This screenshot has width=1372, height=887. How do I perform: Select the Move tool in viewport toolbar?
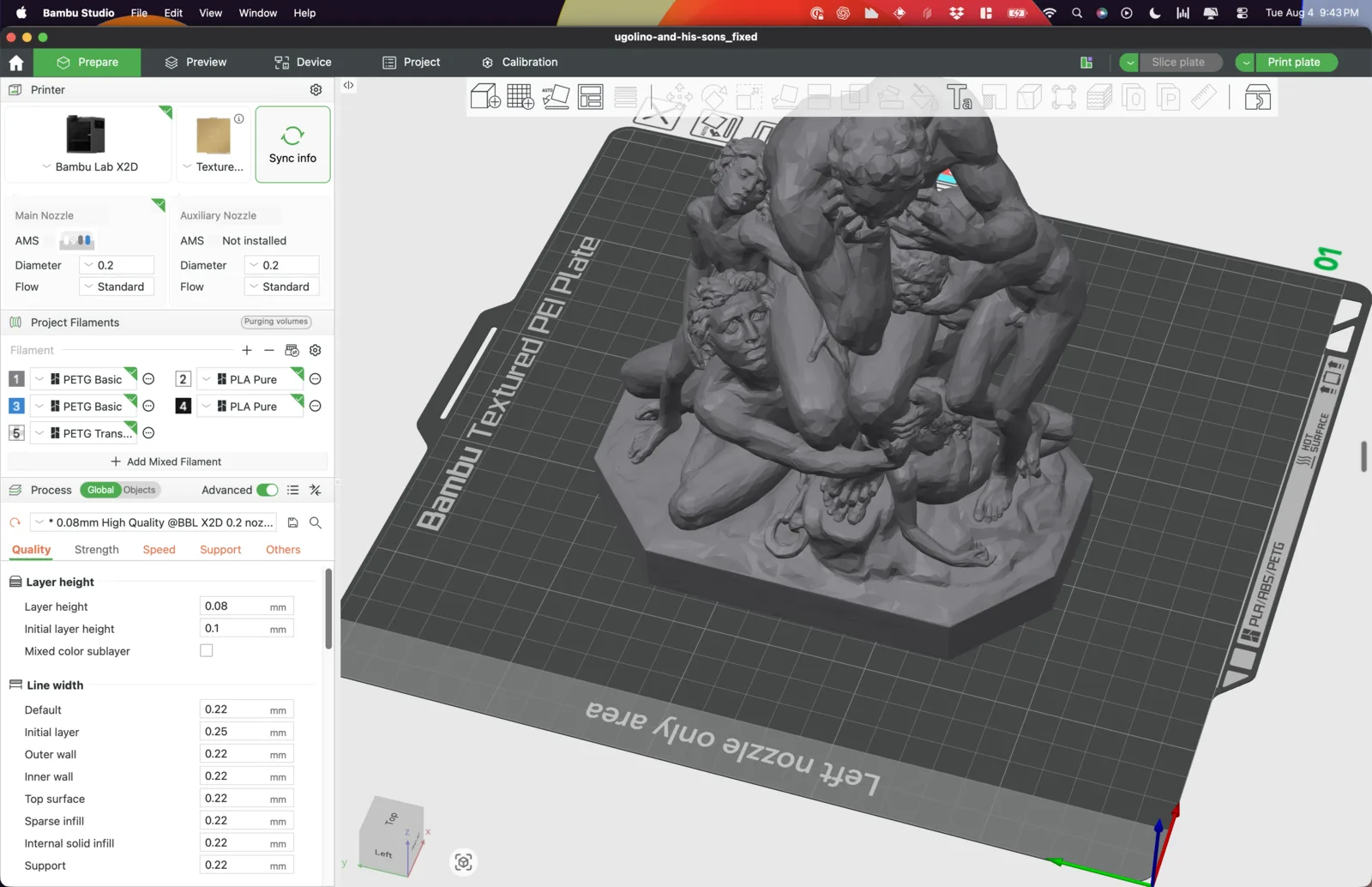click(x=679, y=97)
